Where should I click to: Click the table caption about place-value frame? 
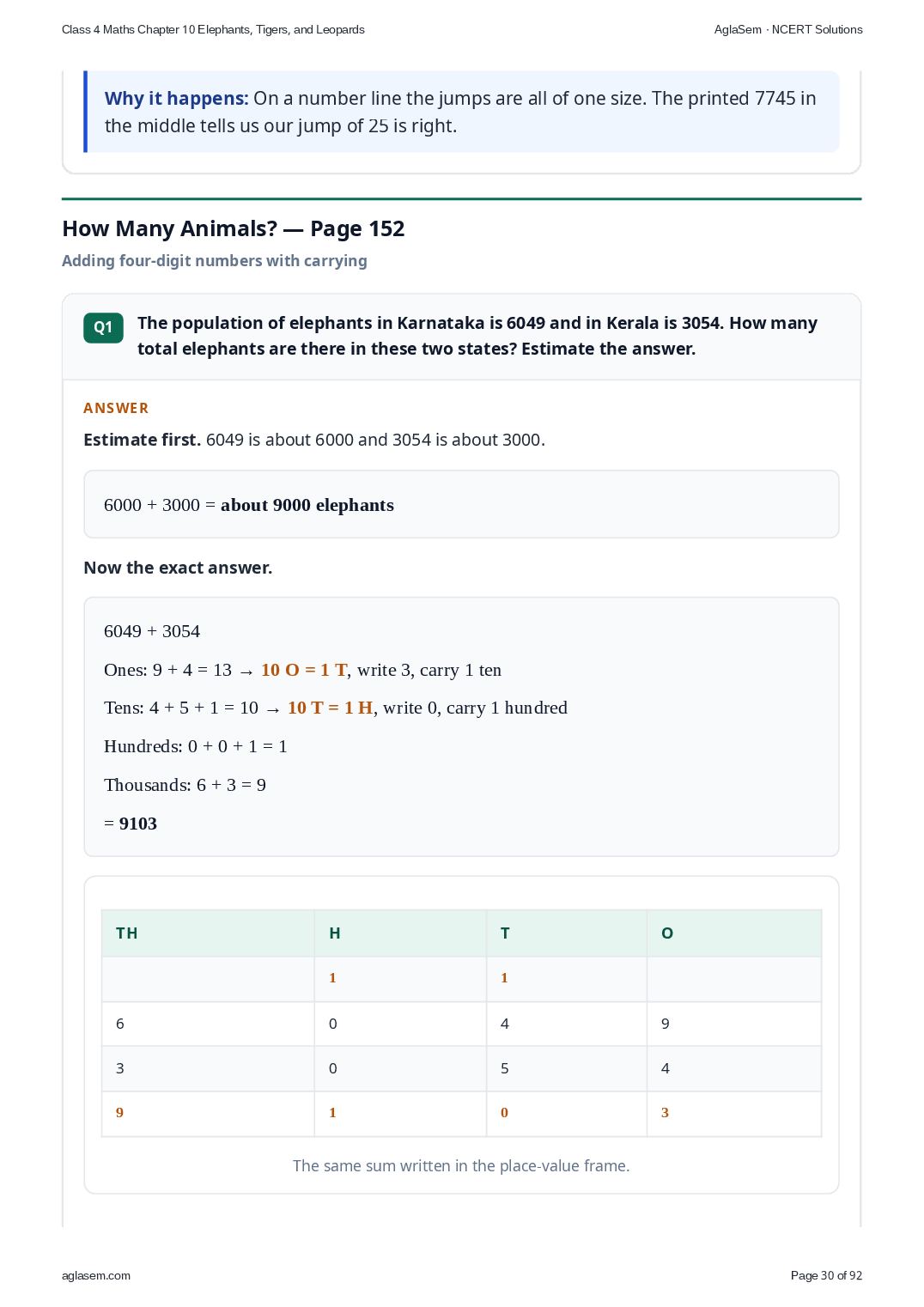pos(461,1165)
